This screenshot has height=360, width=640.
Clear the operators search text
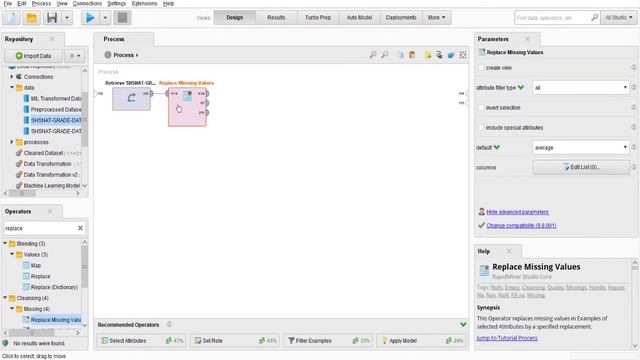tap(80, 228)
